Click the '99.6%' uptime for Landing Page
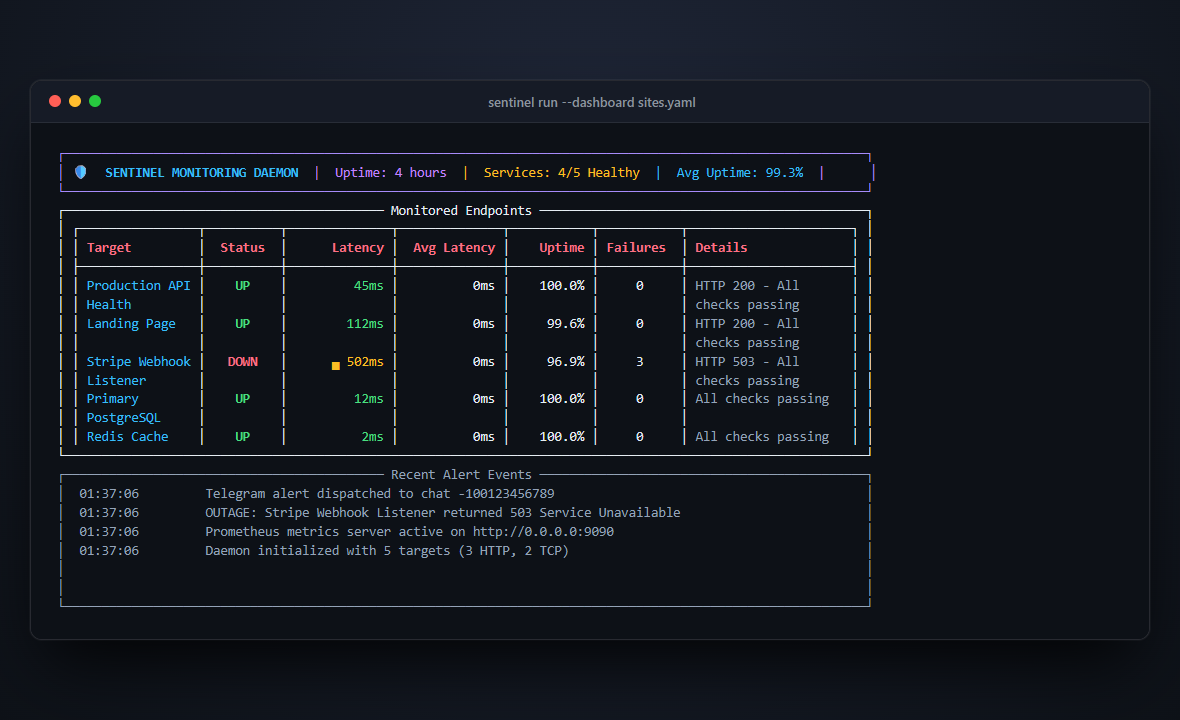 (565, 324)
